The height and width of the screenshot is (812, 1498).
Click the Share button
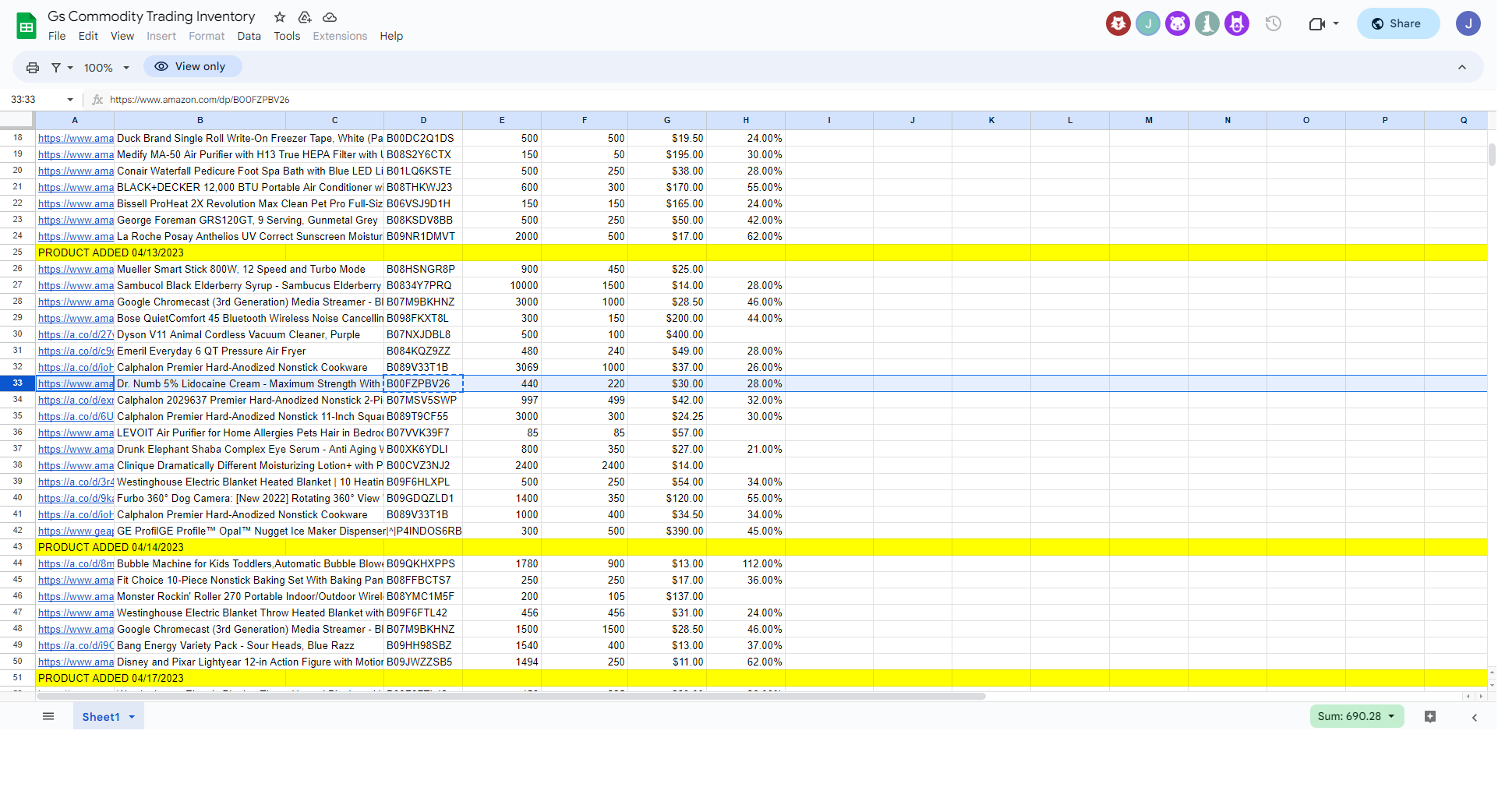(1397, 23)
